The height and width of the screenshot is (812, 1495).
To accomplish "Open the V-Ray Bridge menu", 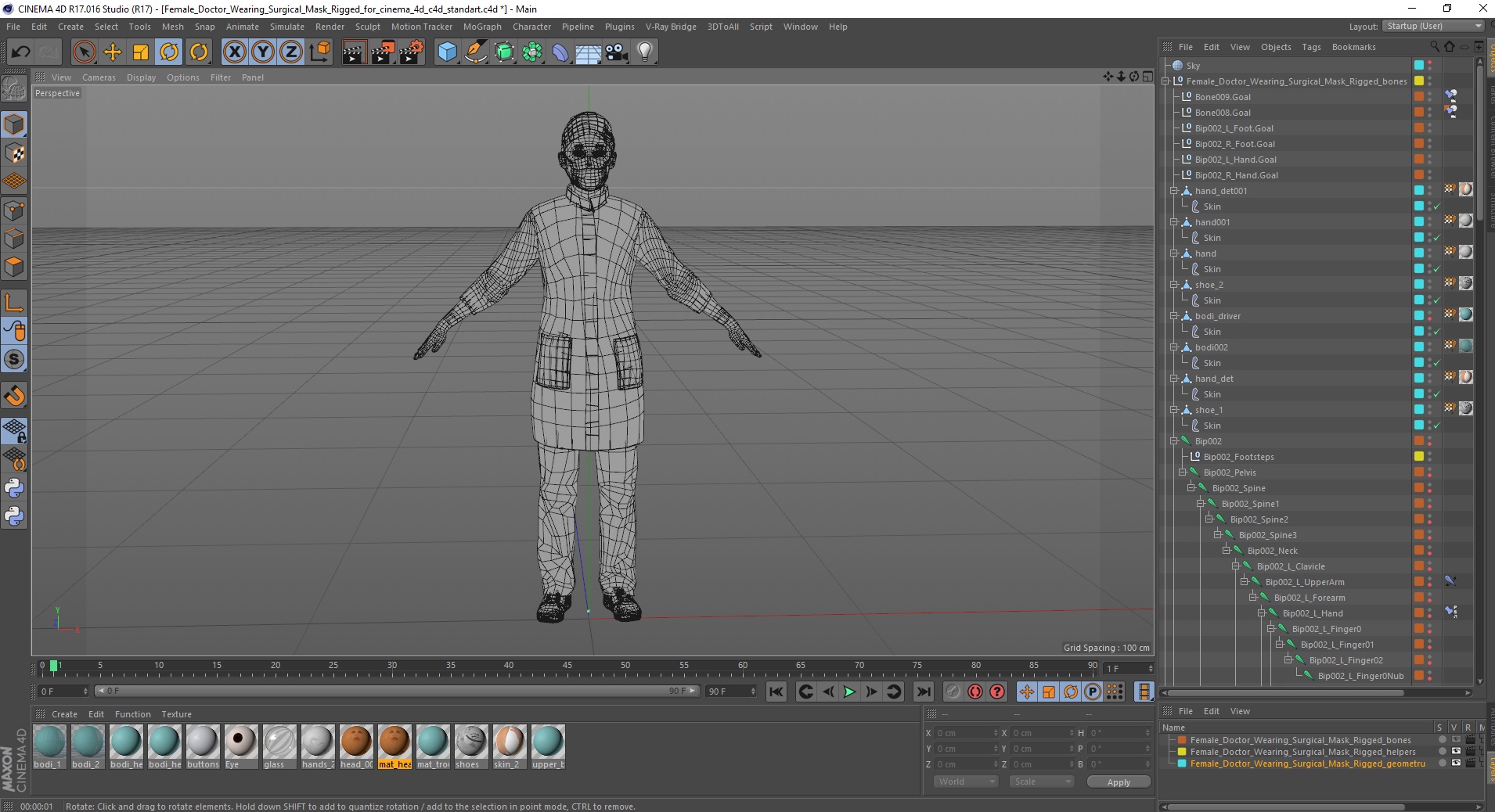I will 671,27.
